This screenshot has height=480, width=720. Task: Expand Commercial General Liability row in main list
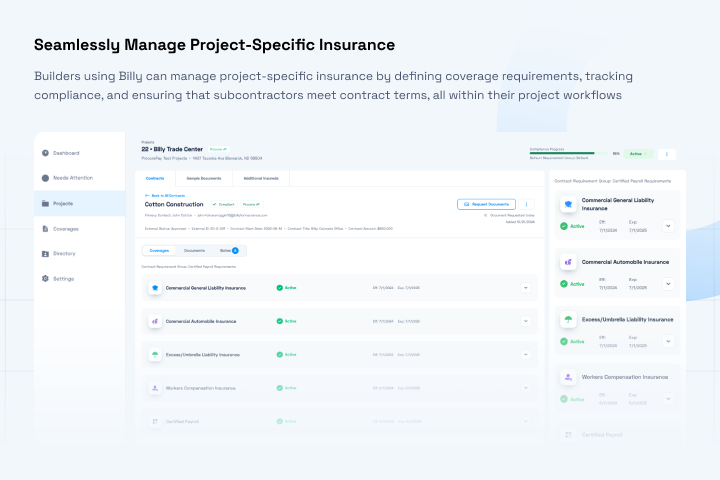[x=525, y=288]
